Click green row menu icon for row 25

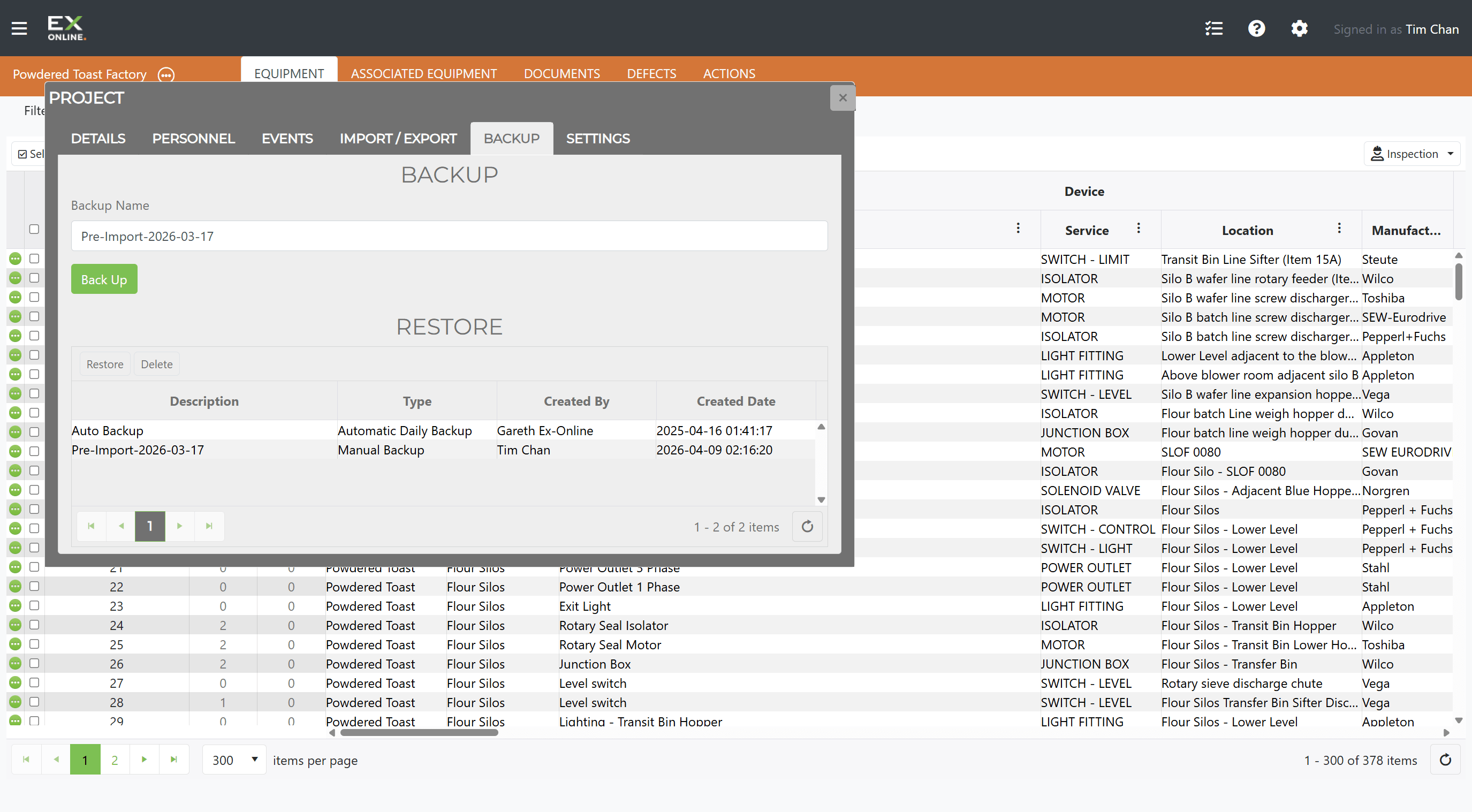click(16, 644)
